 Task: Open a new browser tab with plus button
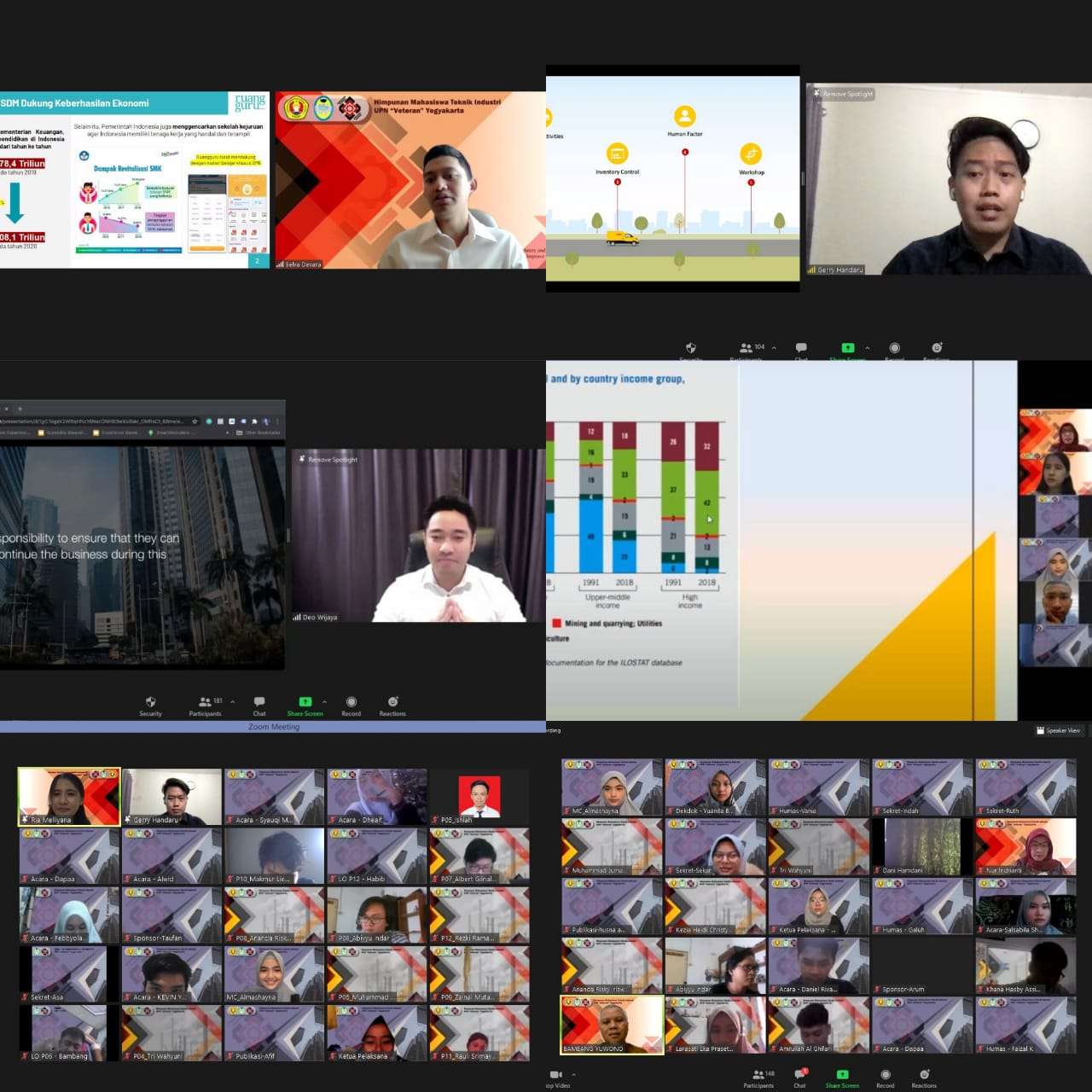pos(20,409)
